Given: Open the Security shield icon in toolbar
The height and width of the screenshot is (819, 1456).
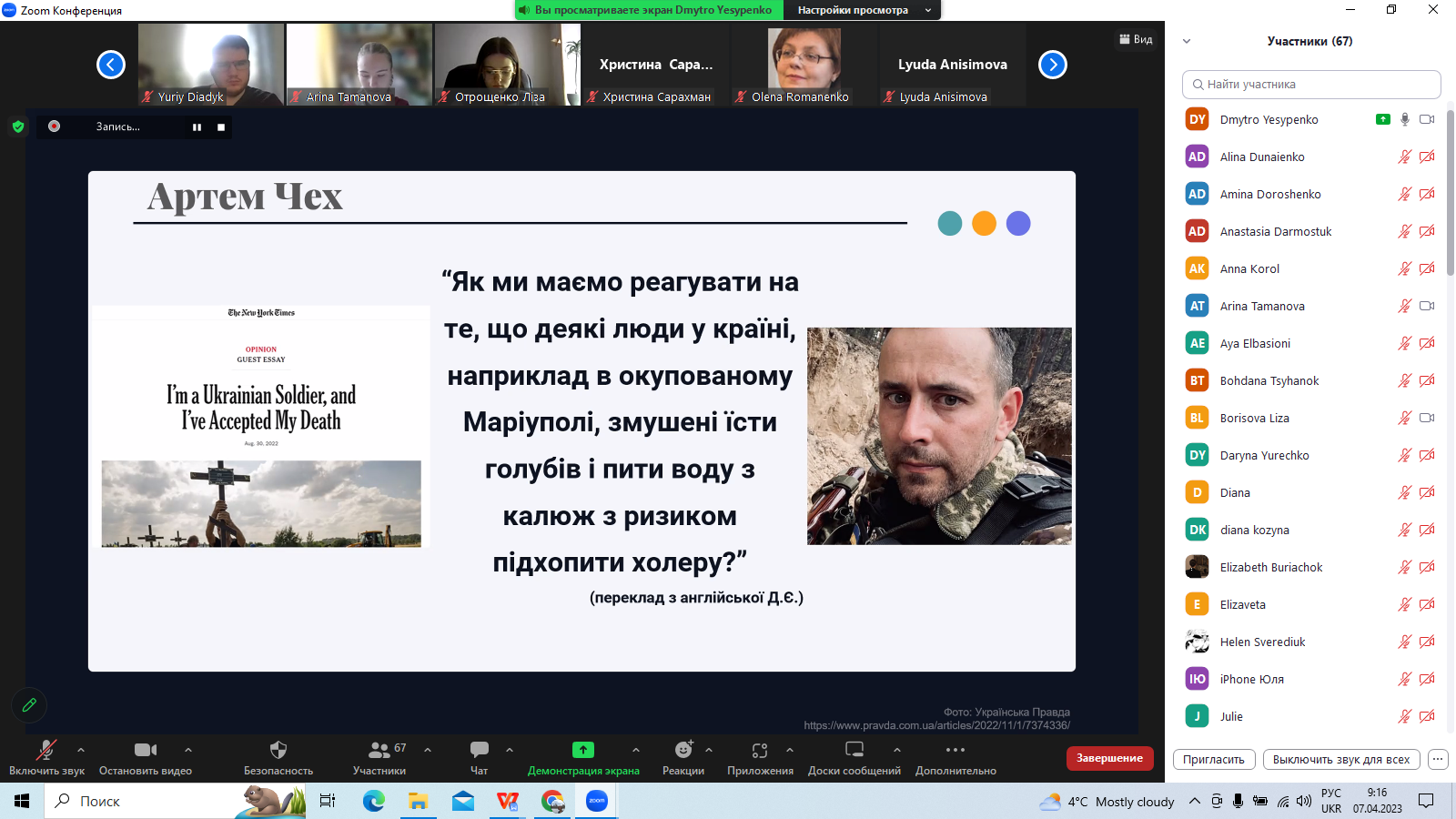Looking at the screenshot, I should 278,751.
